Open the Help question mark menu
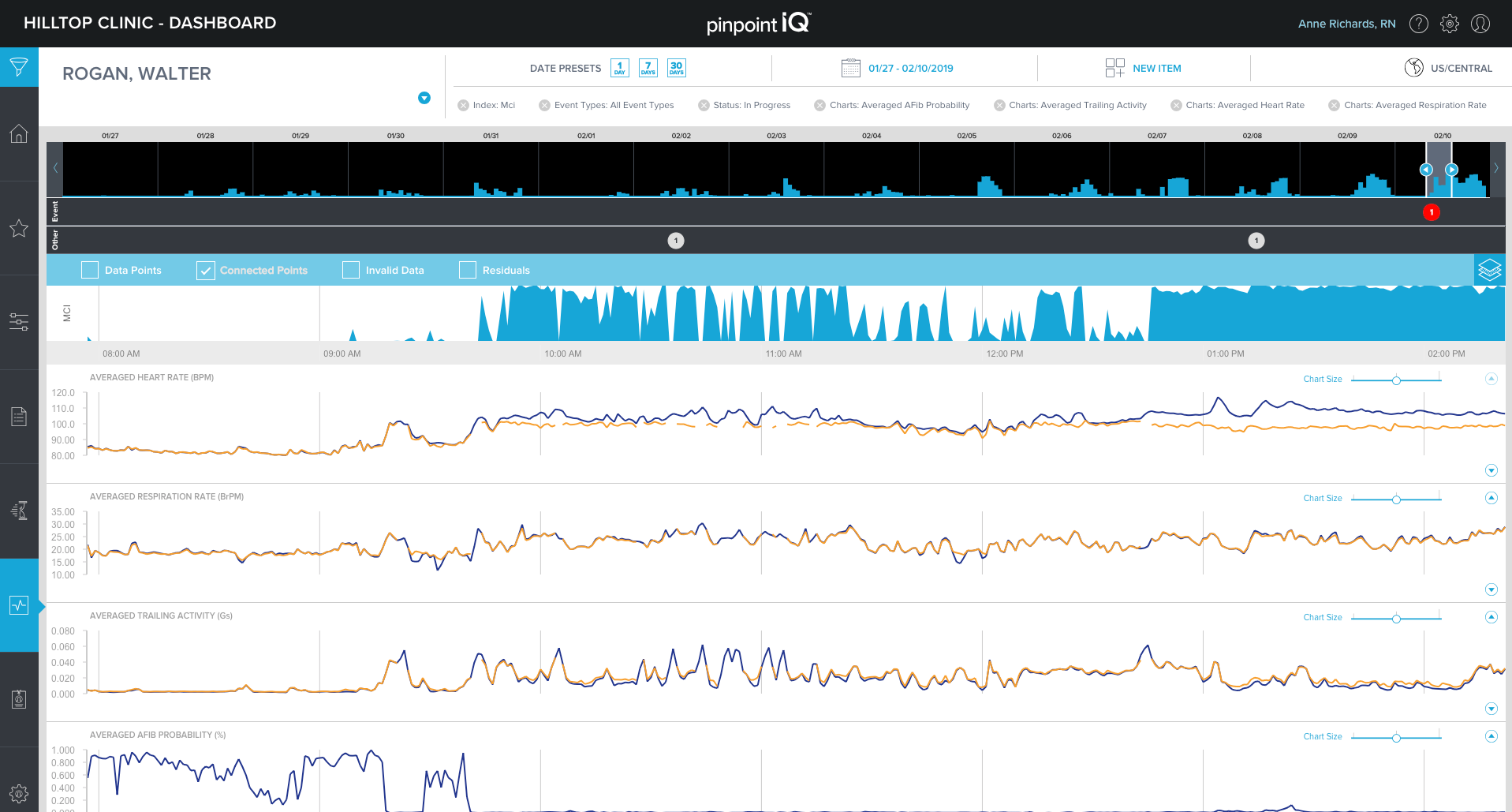 tap(1418, 24)
